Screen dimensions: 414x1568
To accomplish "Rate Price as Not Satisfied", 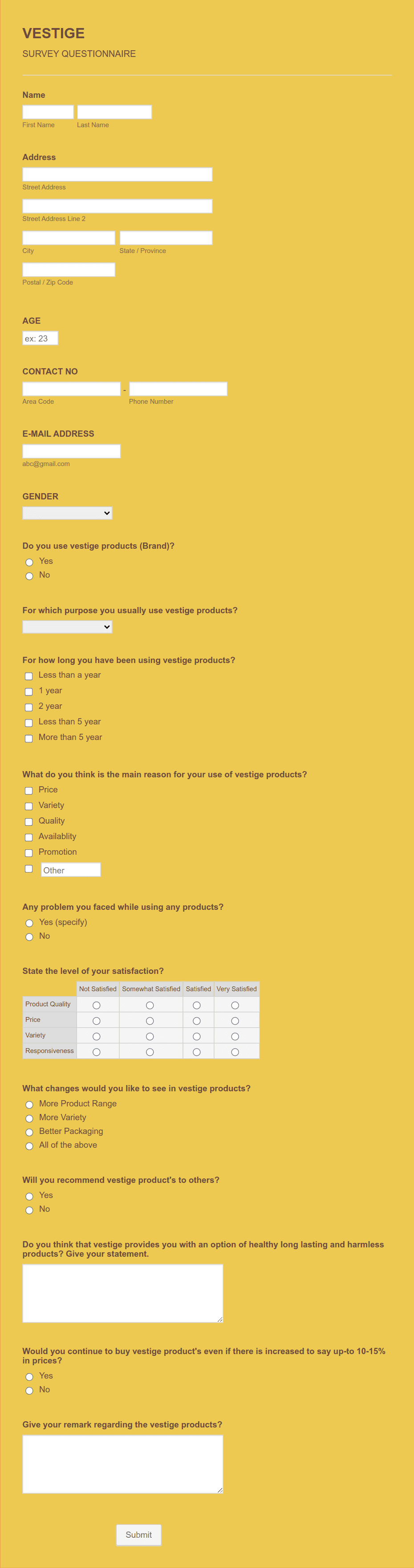I will [96, 1021].
